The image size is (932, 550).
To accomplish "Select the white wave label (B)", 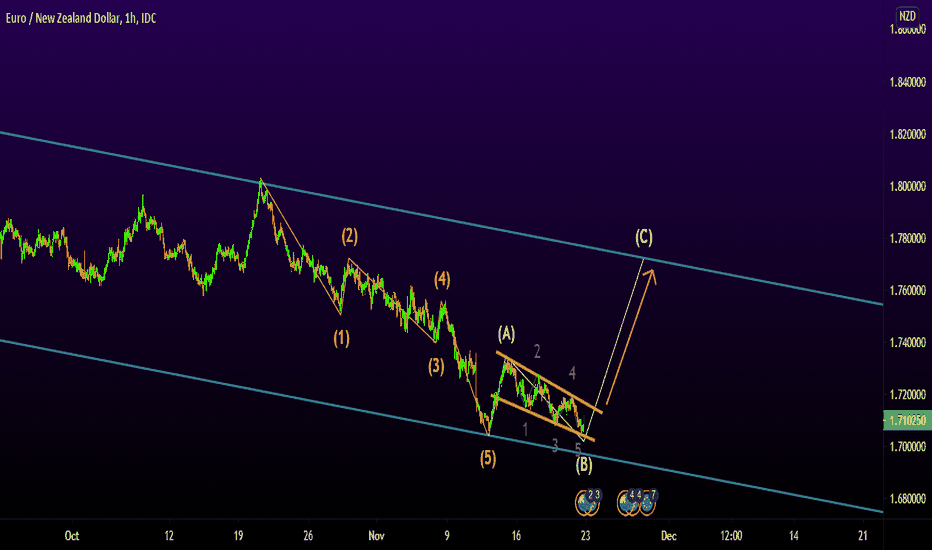I will 584,465.
